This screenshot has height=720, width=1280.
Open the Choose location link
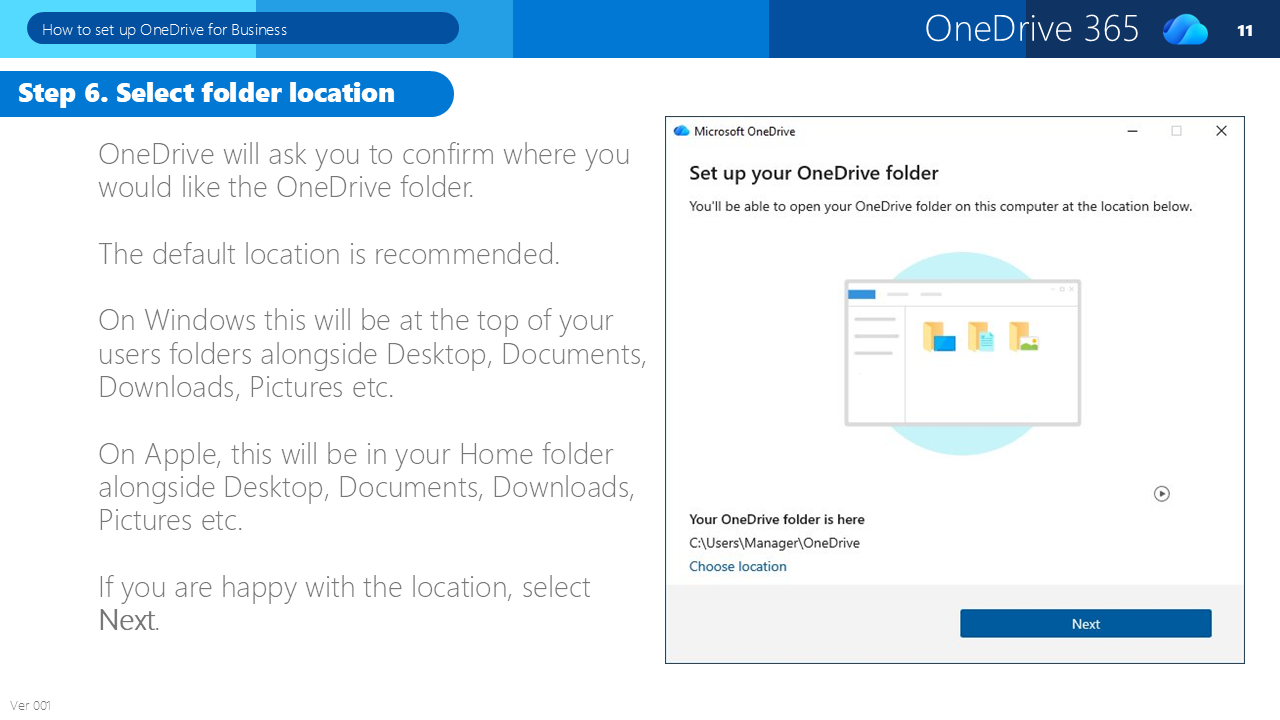(738, 566)
